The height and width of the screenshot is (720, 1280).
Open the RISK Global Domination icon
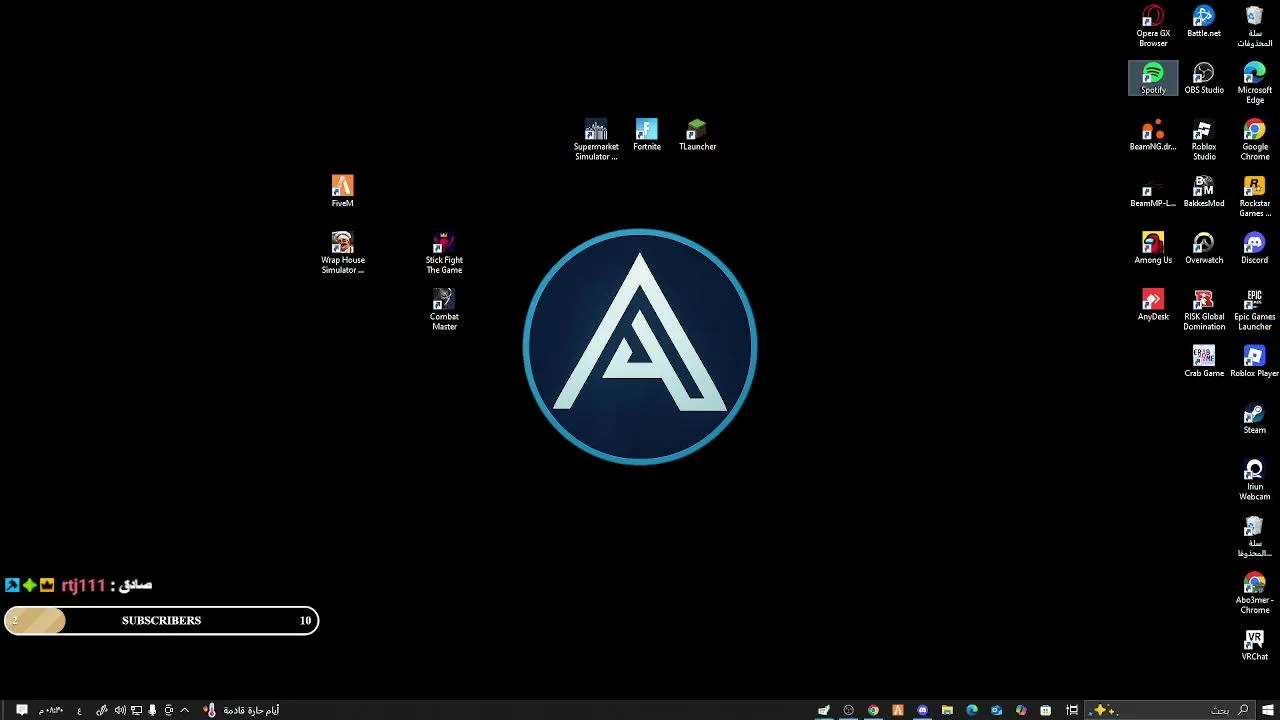(1204, 310)
